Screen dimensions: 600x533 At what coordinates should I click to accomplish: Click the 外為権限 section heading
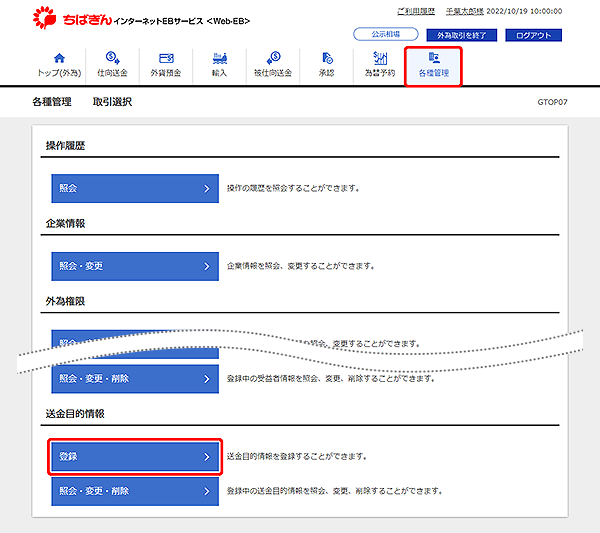pos(65,302)
